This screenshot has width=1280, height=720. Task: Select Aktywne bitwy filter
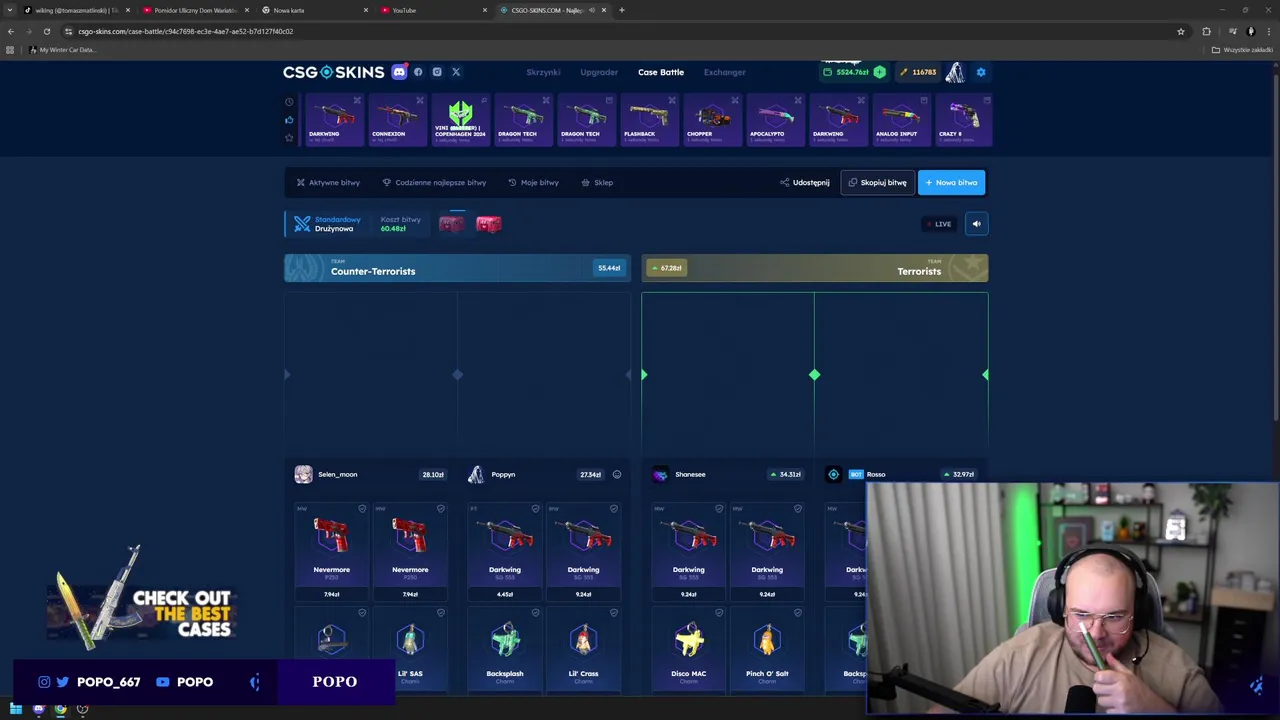coord(328,183)
